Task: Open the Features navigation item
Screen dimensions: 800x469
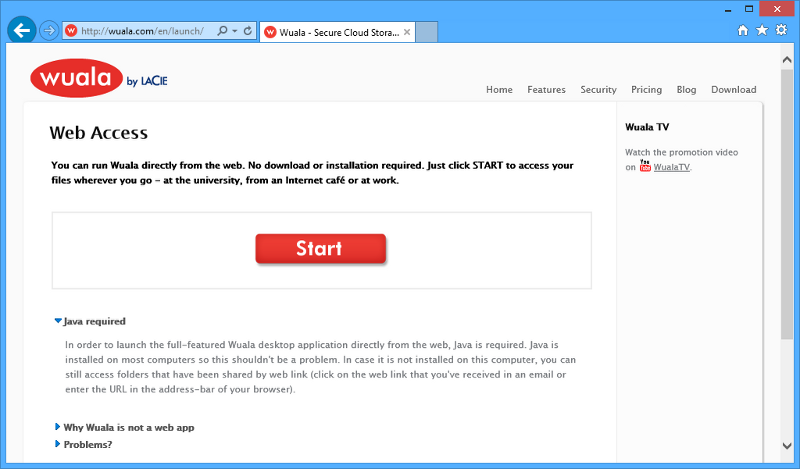Action: coord(546,90)
